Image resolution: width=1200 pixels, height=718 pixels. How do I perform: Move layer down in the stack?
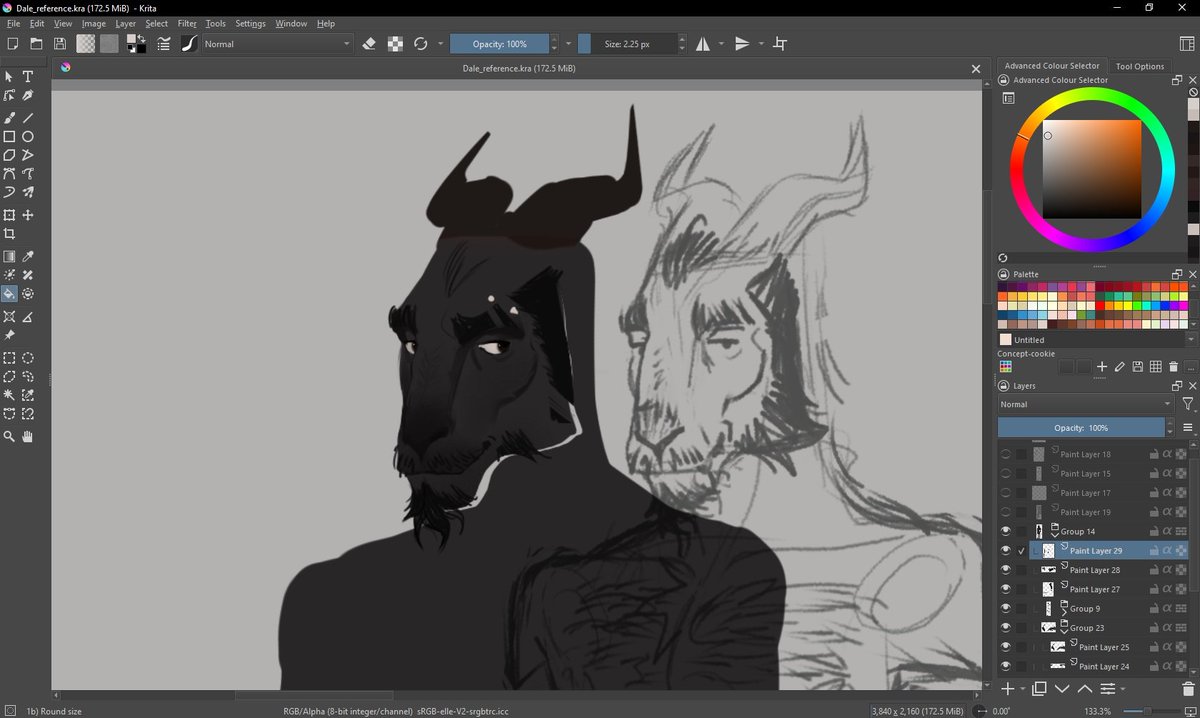coord(1062,688)
